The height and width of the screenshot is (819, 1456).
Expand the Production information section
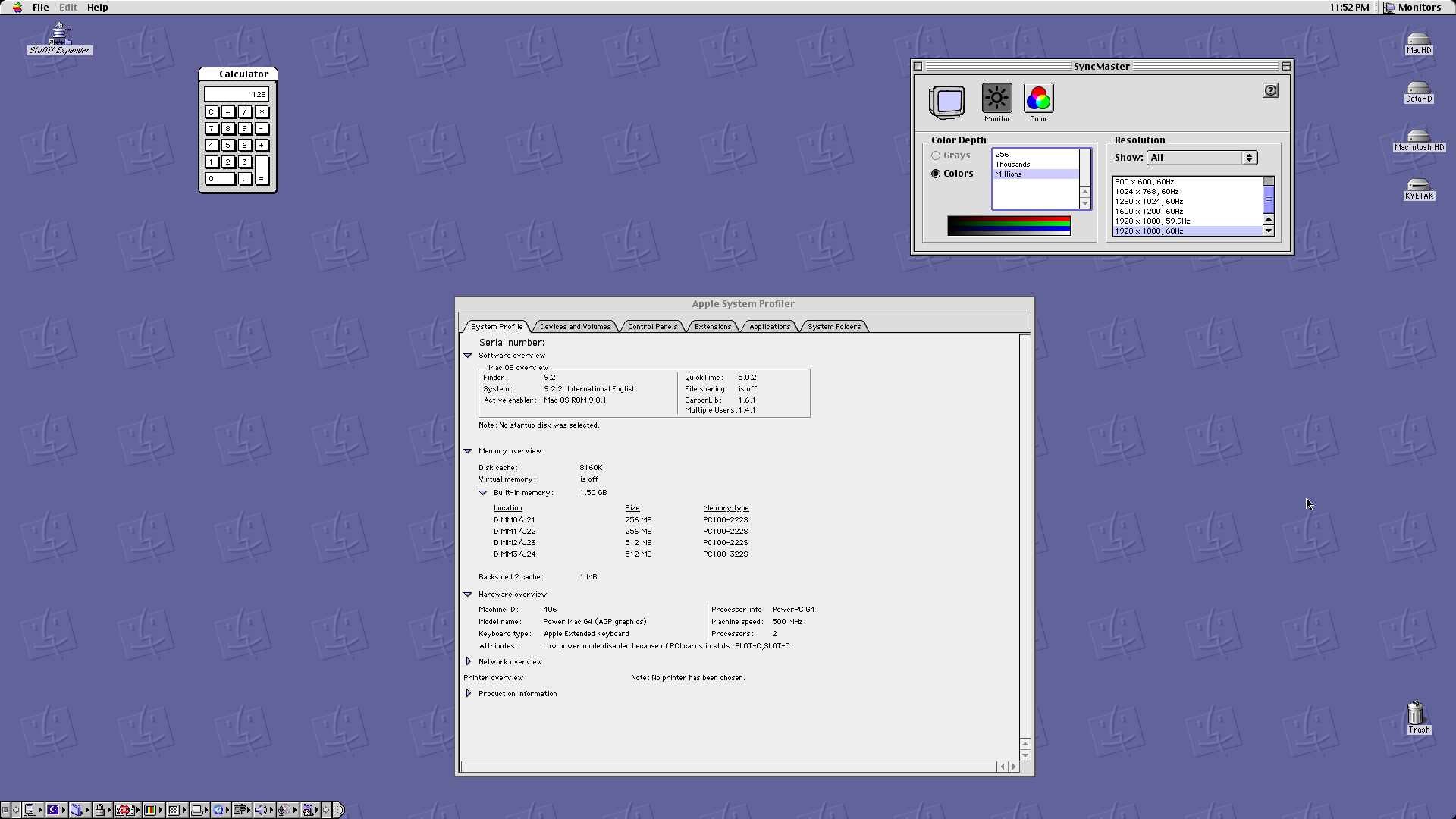coord(469,694)
